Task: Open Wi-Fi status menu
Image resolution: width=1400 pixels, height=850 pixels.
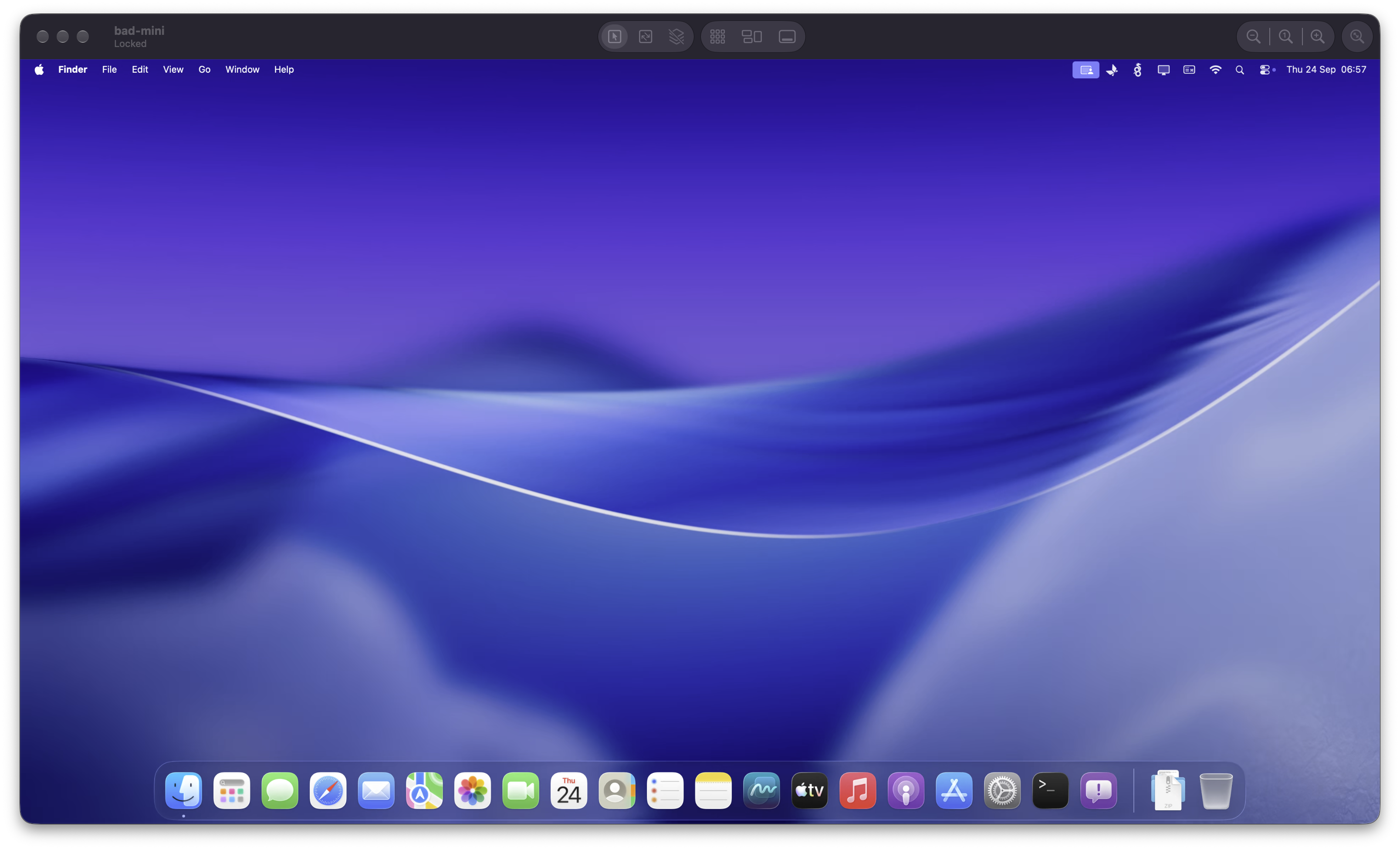Action: [x=1215, y=70]
